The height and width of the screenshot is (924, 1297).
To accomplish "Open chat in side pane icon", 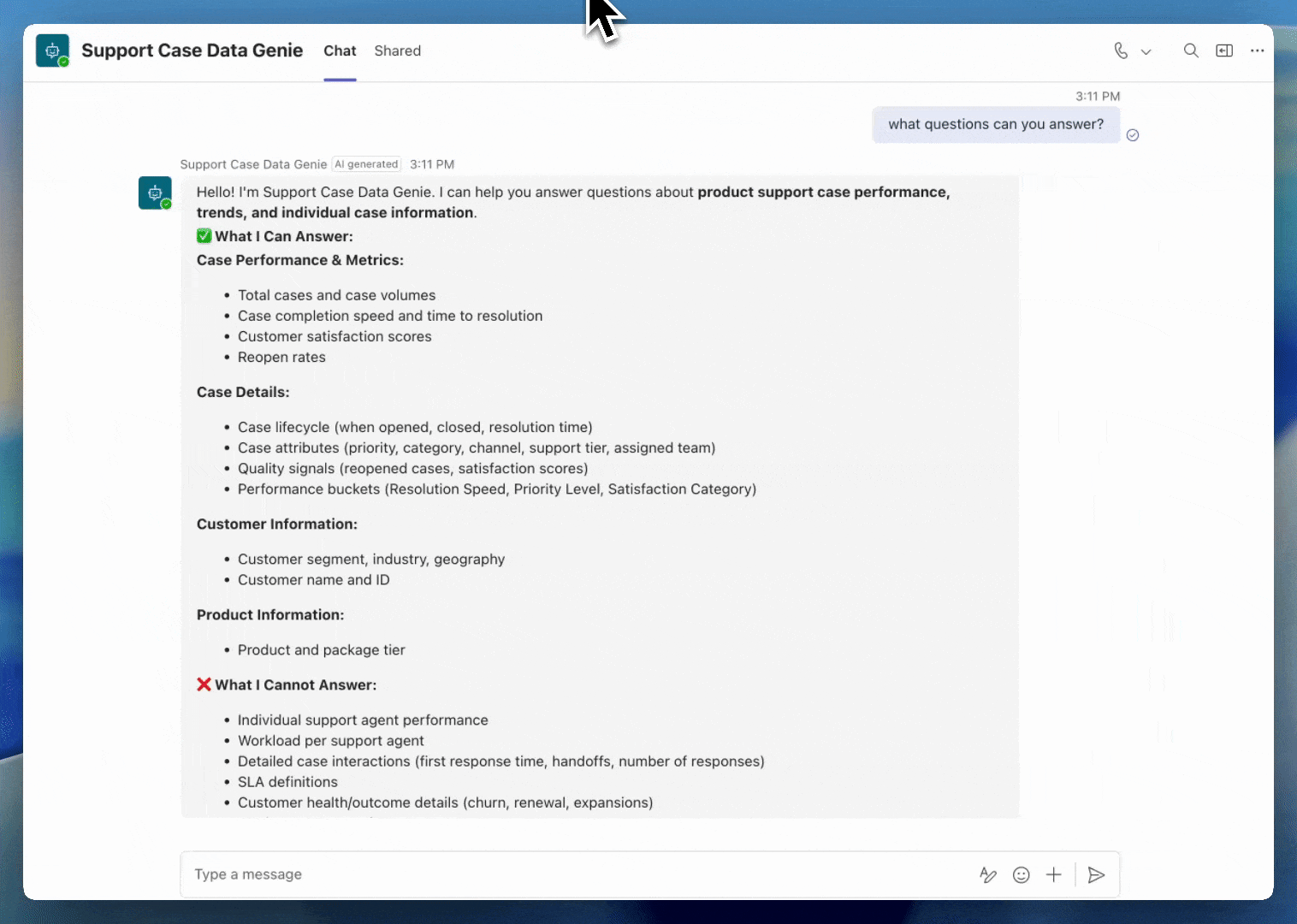I will (1223, 50).
